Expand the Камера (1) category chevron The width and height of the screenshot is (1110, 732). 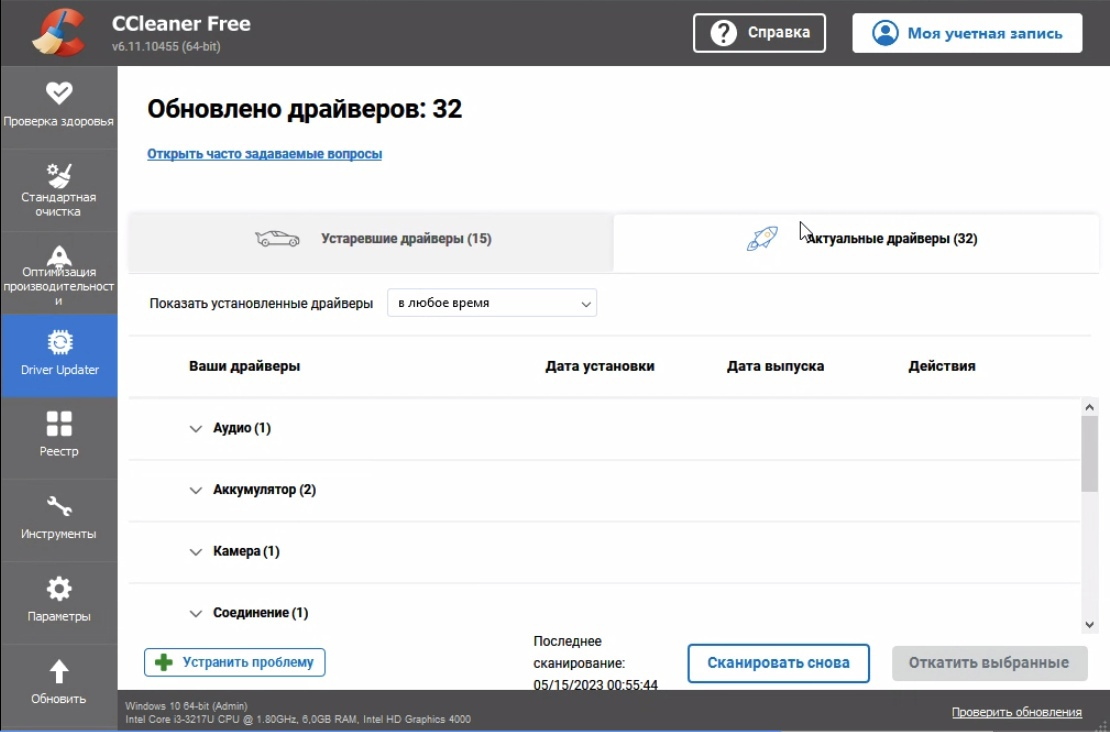pyautogui.click(x=195, y=551)
